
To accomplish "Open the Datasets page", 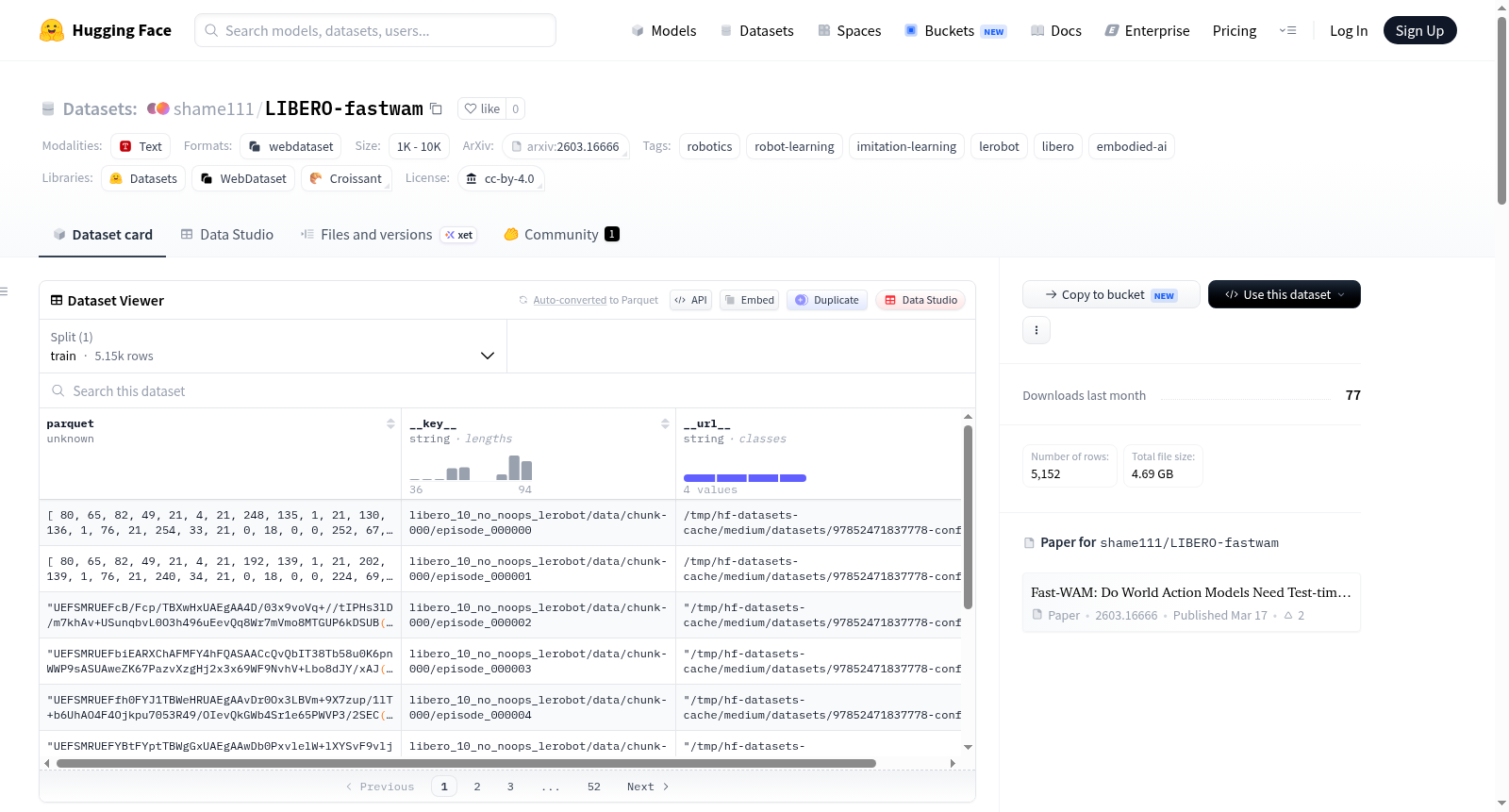I will click(756, 31).
